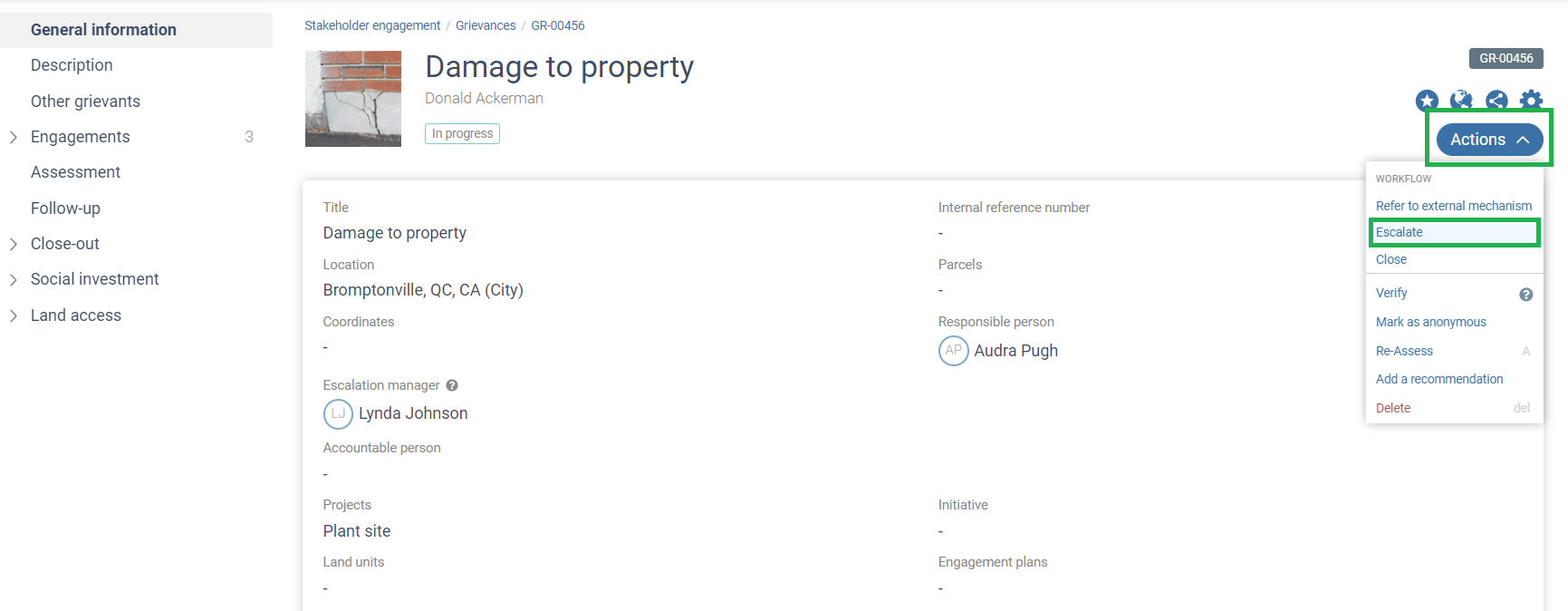Expand the Close-out sidebar section

tap(14, 244)
